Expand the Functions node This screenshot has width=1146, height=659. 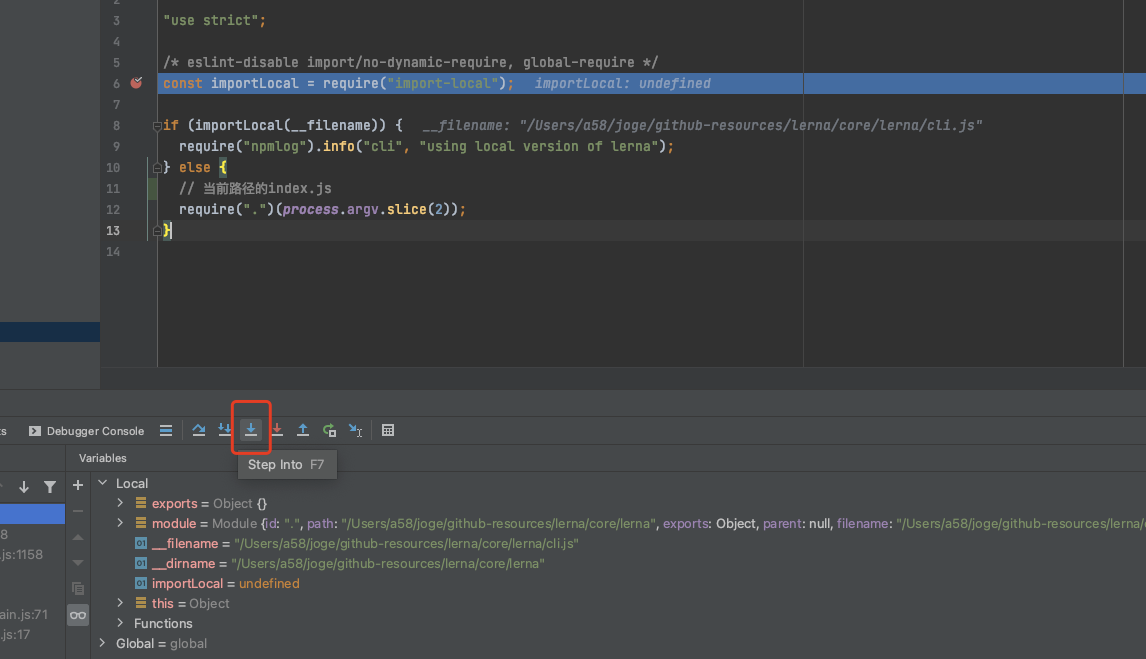click(x=121, y=622)
